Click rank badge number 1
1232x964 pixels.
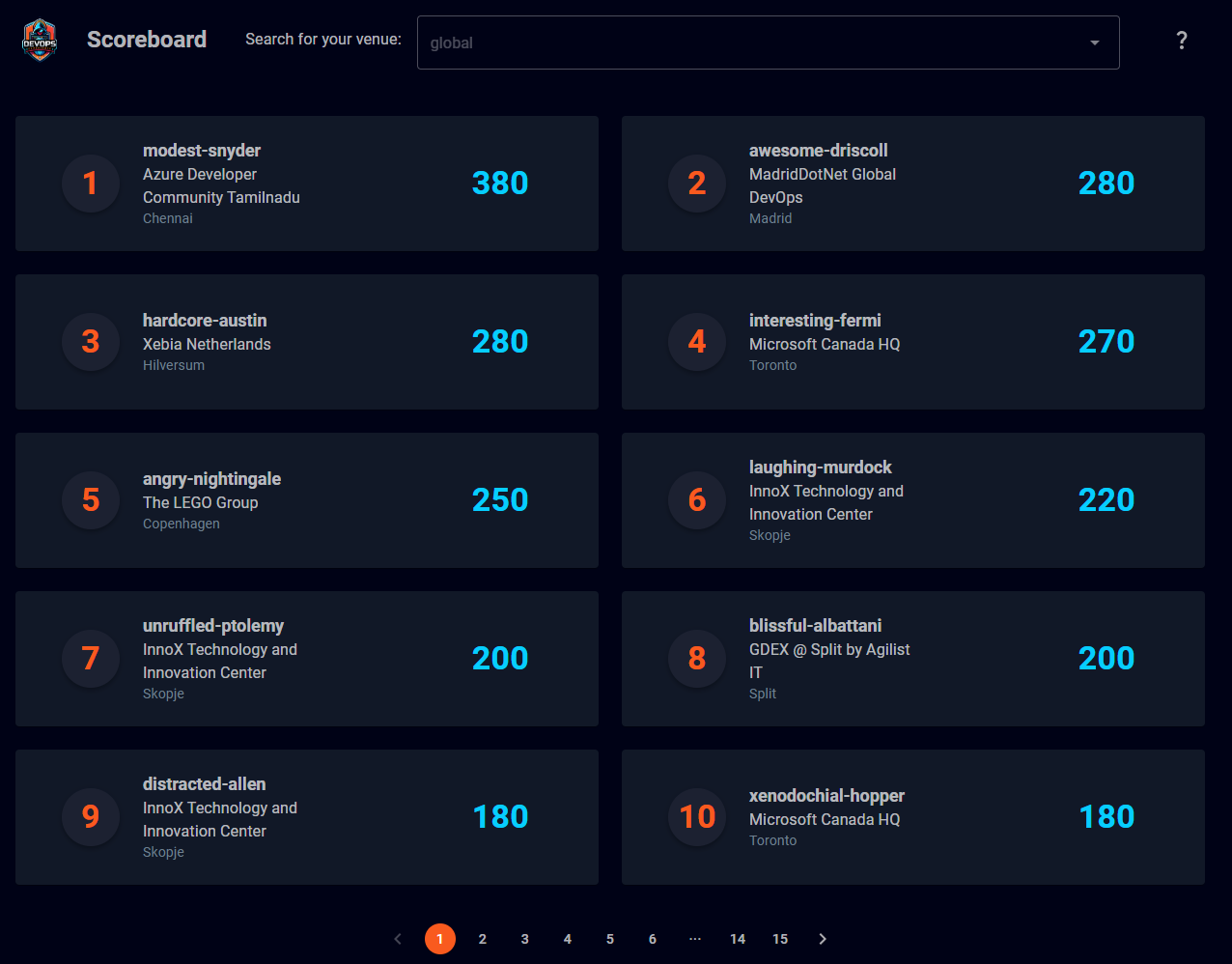[x=91, y=184]
